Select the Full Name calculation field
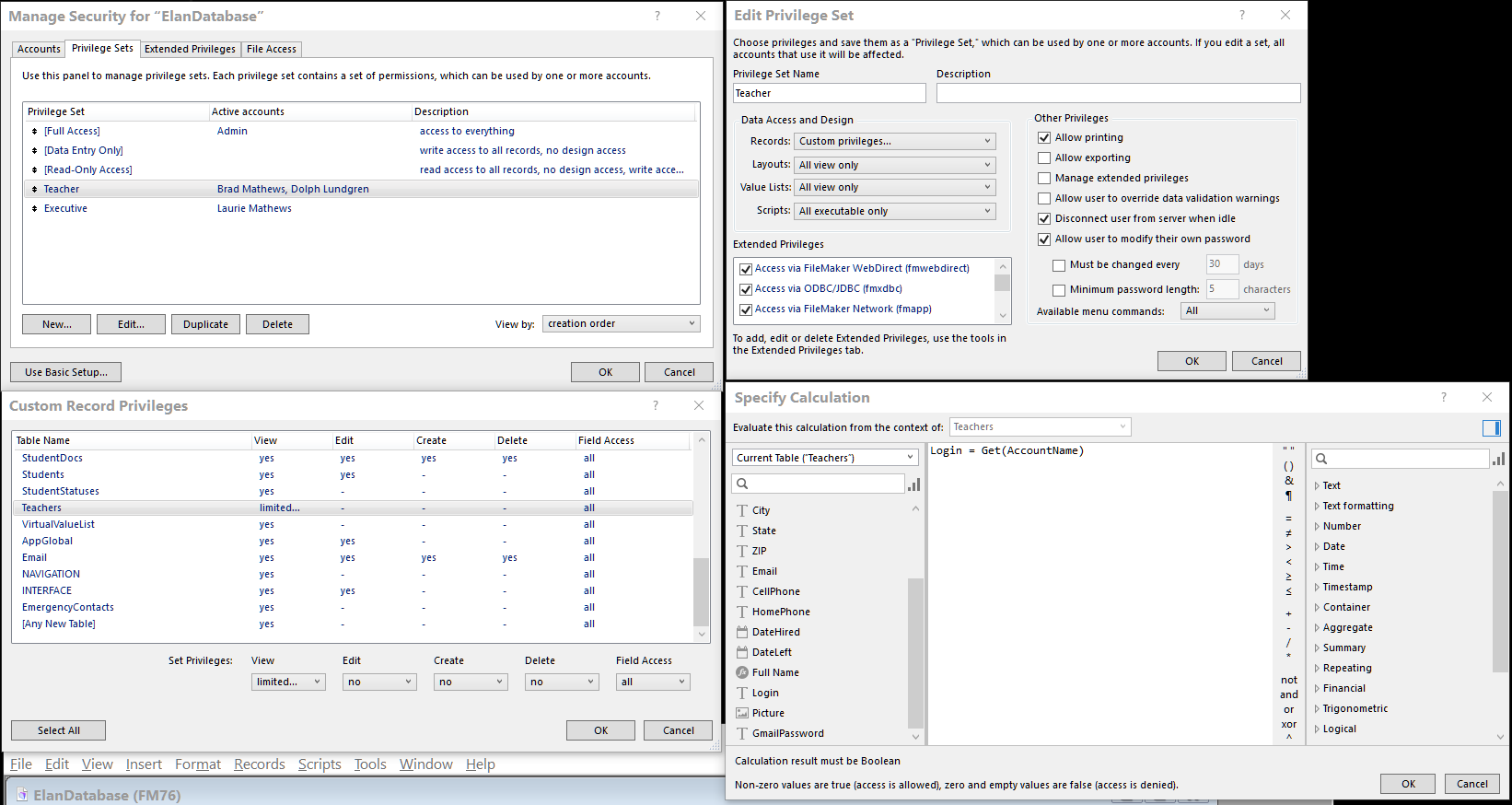 click(775, 672)
